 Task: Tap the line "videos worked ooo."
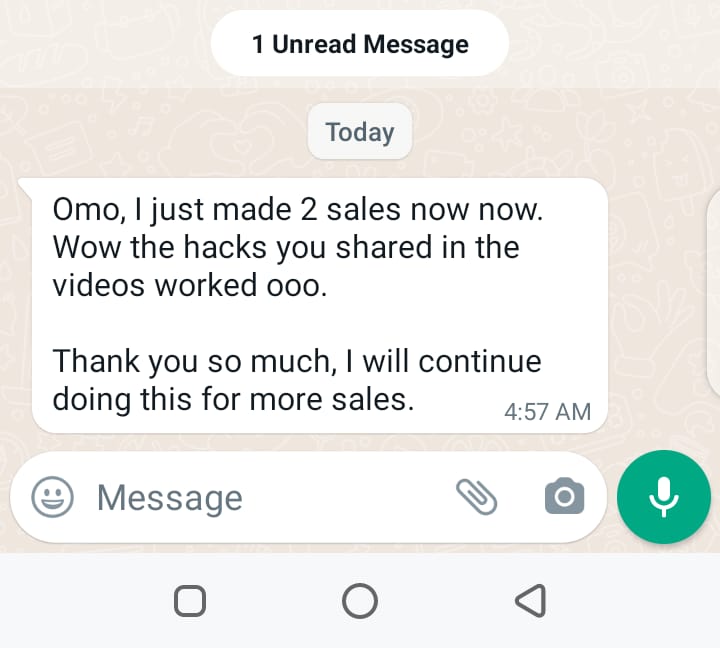190,285
